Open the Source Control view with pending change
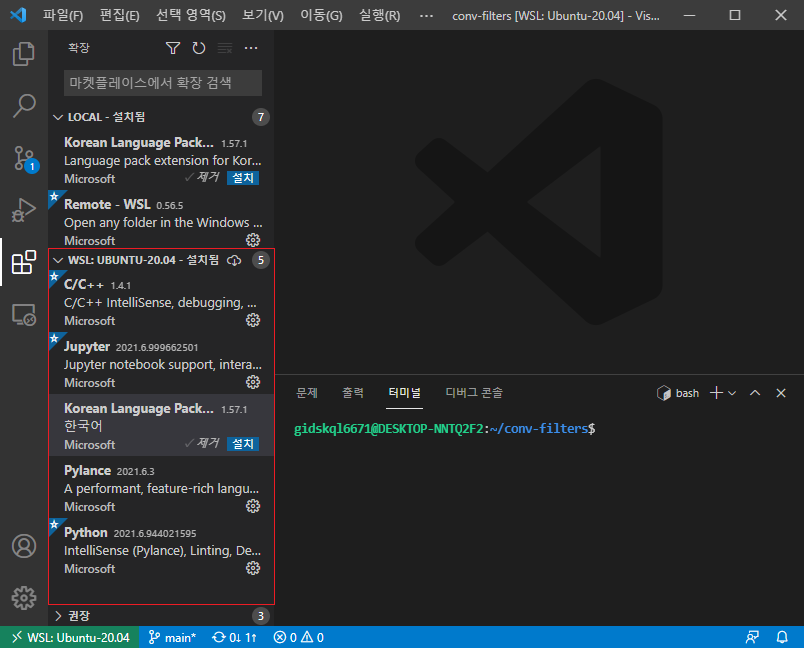 (x=24, y=158)
